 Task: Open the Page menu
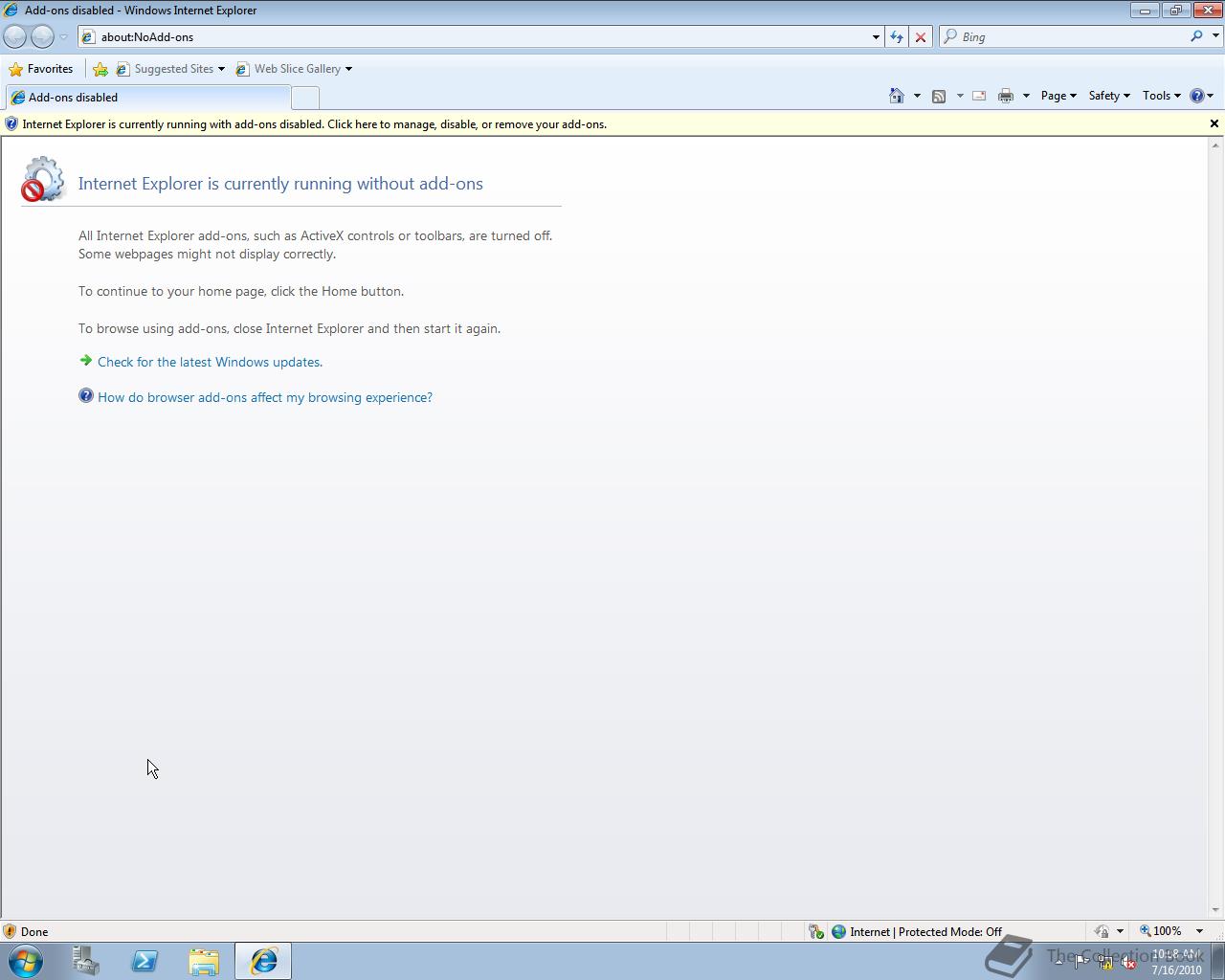pos(1058,96)
